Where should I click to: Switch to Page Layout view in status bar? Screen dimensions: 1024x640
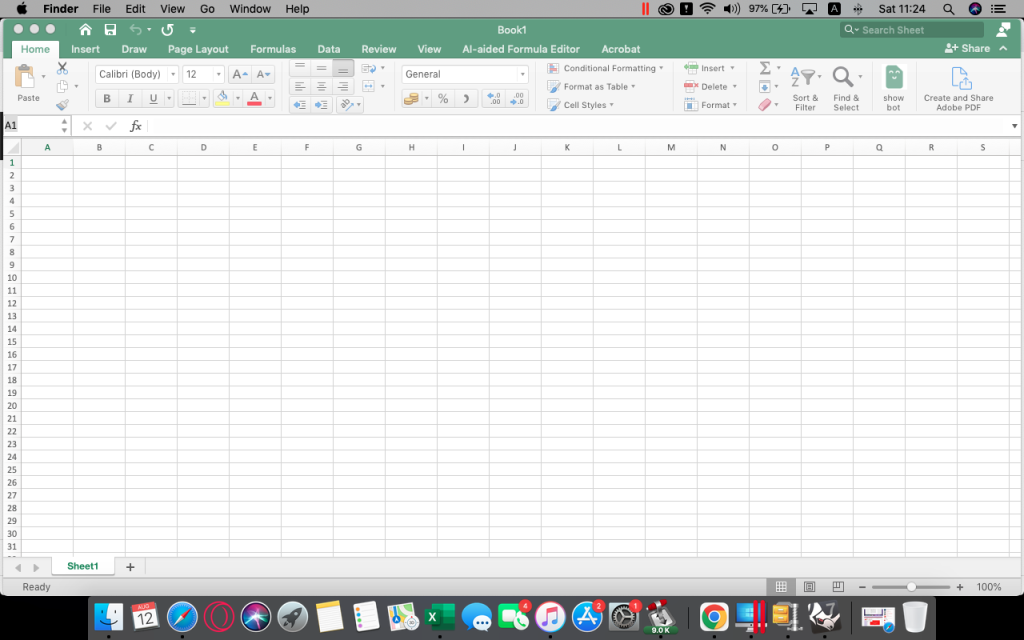click(809, 586)
